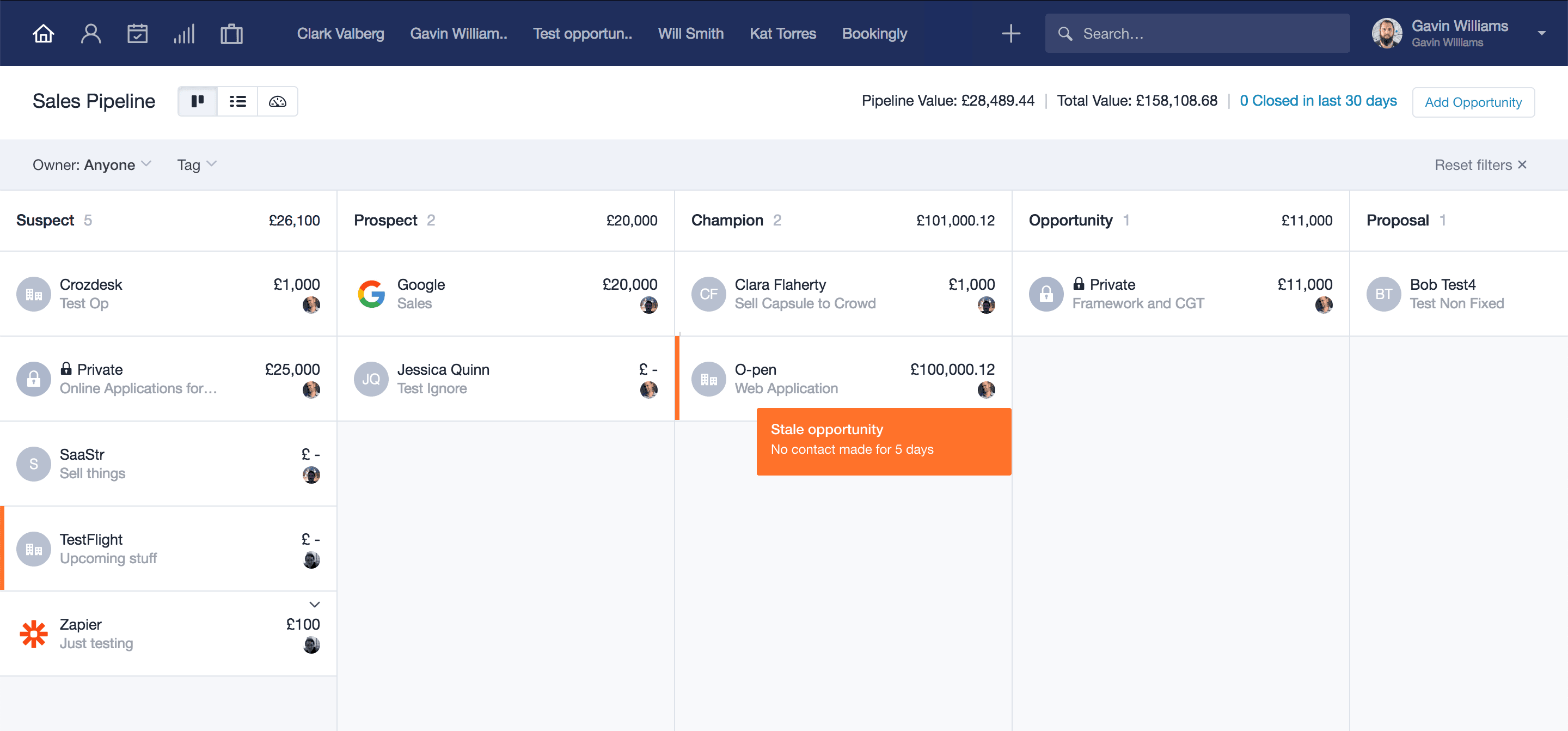Click Reset filters
1568x731 pixels.
pos(1480,165)
